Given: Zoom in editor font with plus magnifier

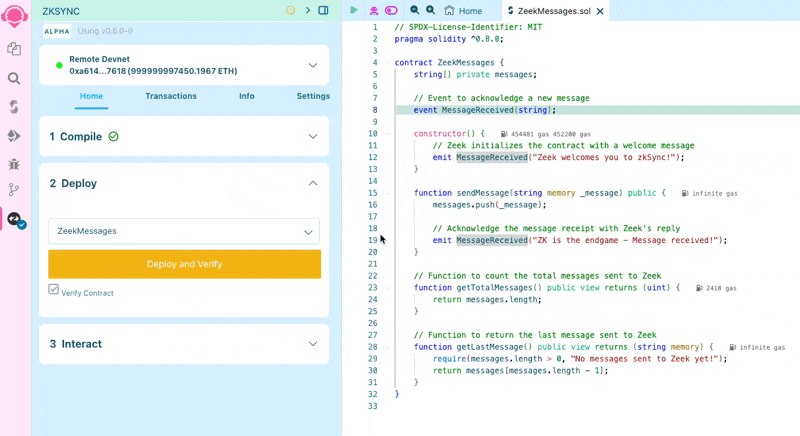Looking at the screenshot, I should click(x=431, y=10).
